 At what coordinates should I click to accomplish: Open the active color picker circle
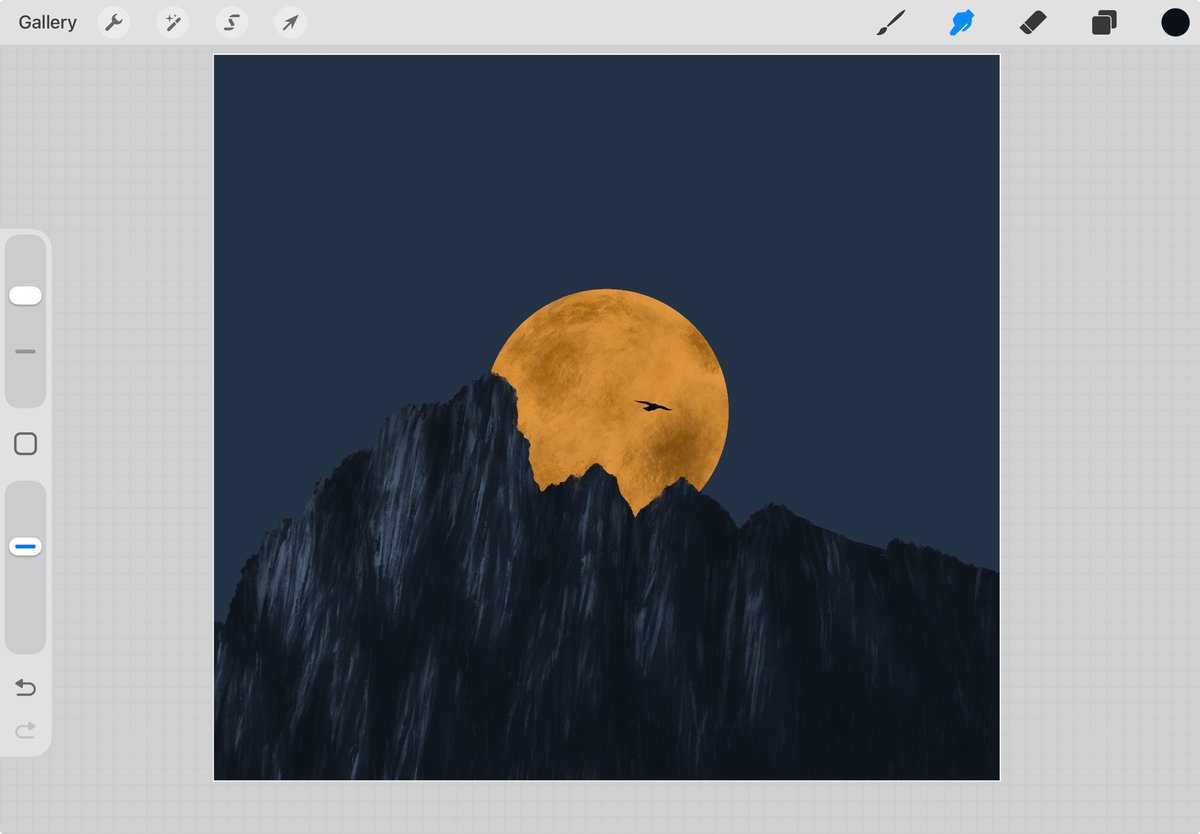(x=1175, y=22)
